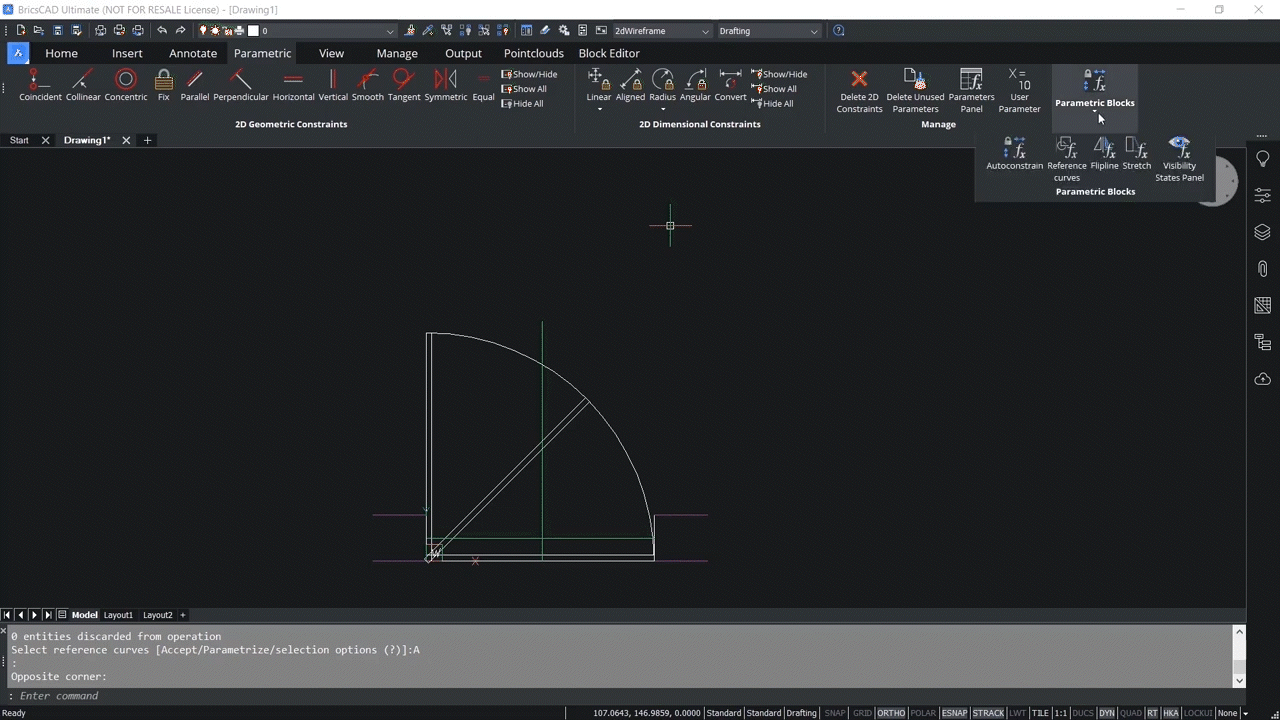Select the parametric Stretch tool
The width and height of the screenshot is (1280, 720).
[1136, 154]
